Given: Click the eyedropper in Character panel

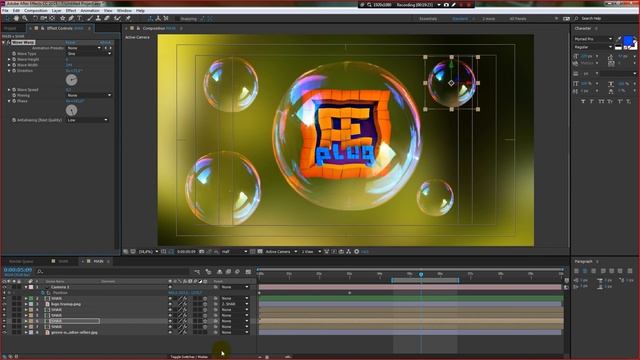Looking at the screenshot, I should pyautogui.click(x=618, y=39).
